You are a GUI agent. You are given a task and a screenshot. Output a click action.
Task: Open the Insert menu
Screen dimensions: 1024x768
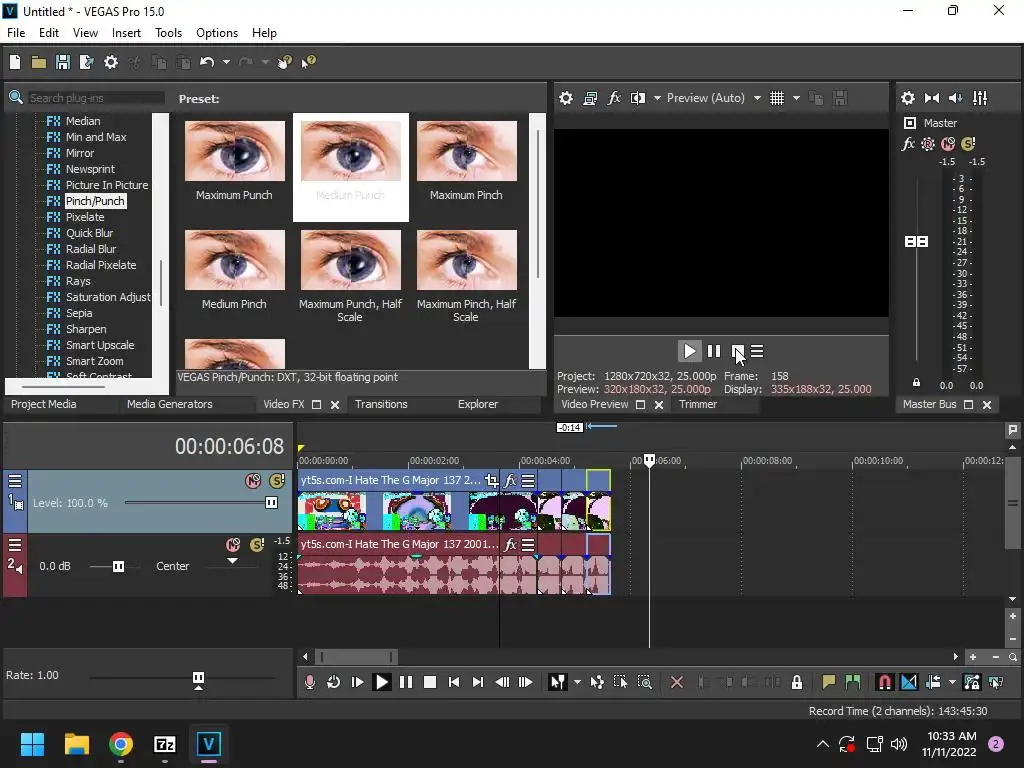click(x=126, y=33)
